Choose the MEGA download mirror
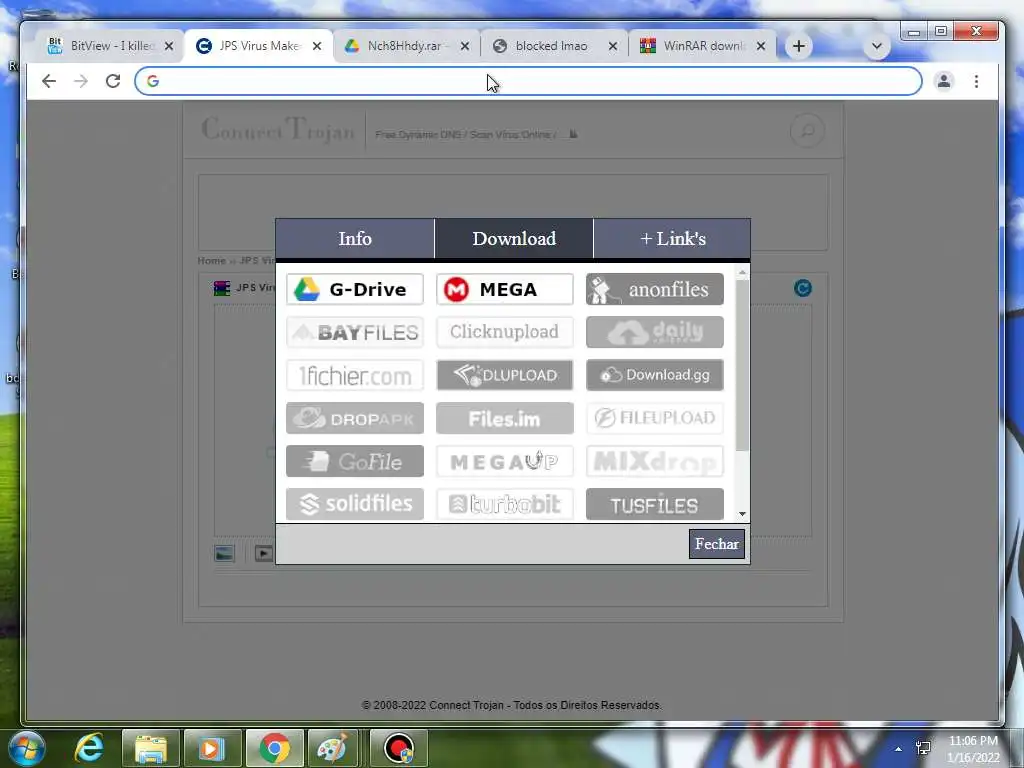The height and width of the screenshot is (768, 1024). [505, 289]
